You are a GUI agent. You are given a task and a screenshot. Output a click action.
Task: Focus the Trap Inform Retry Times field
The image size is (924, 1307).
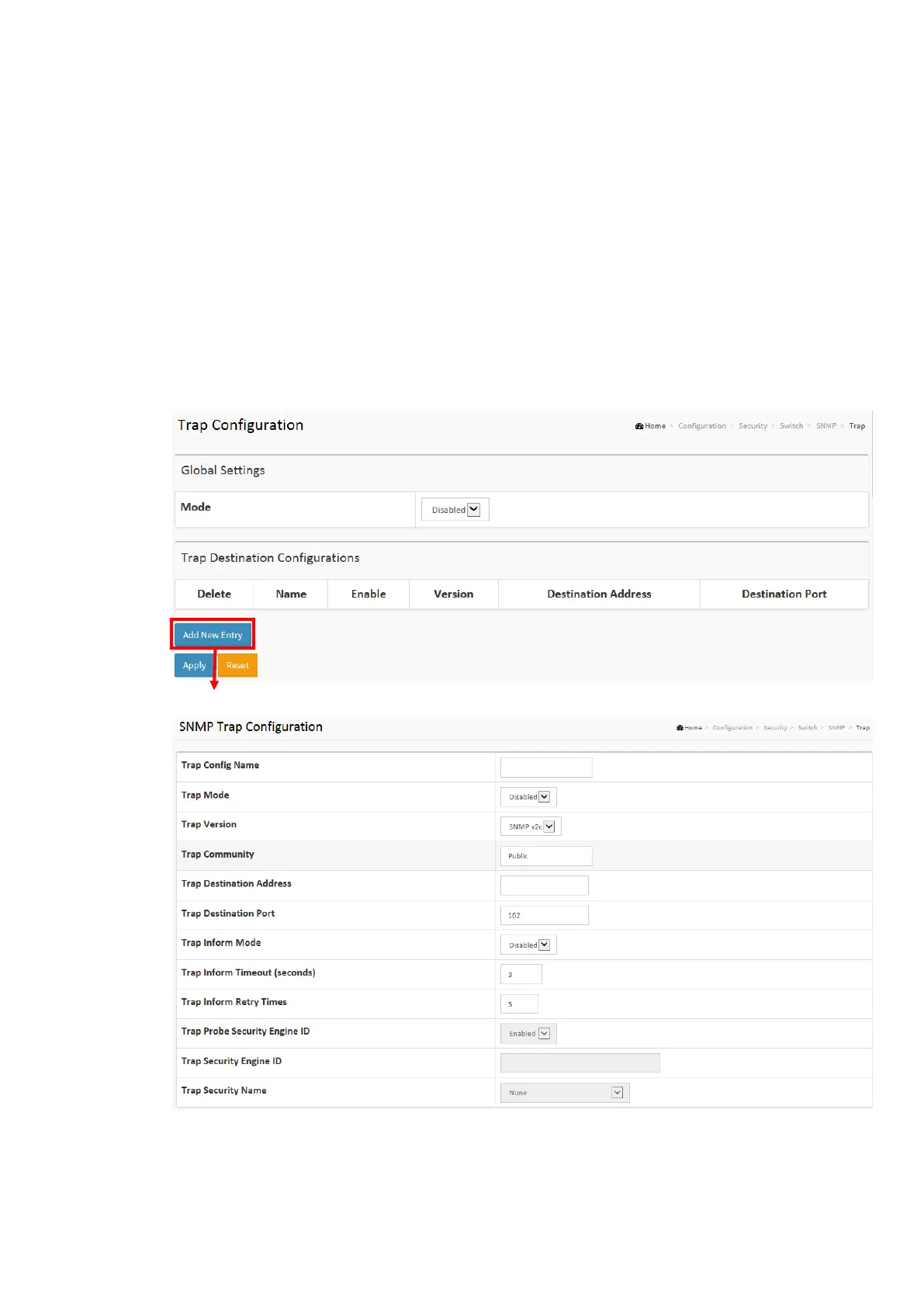coord(520,1004)
